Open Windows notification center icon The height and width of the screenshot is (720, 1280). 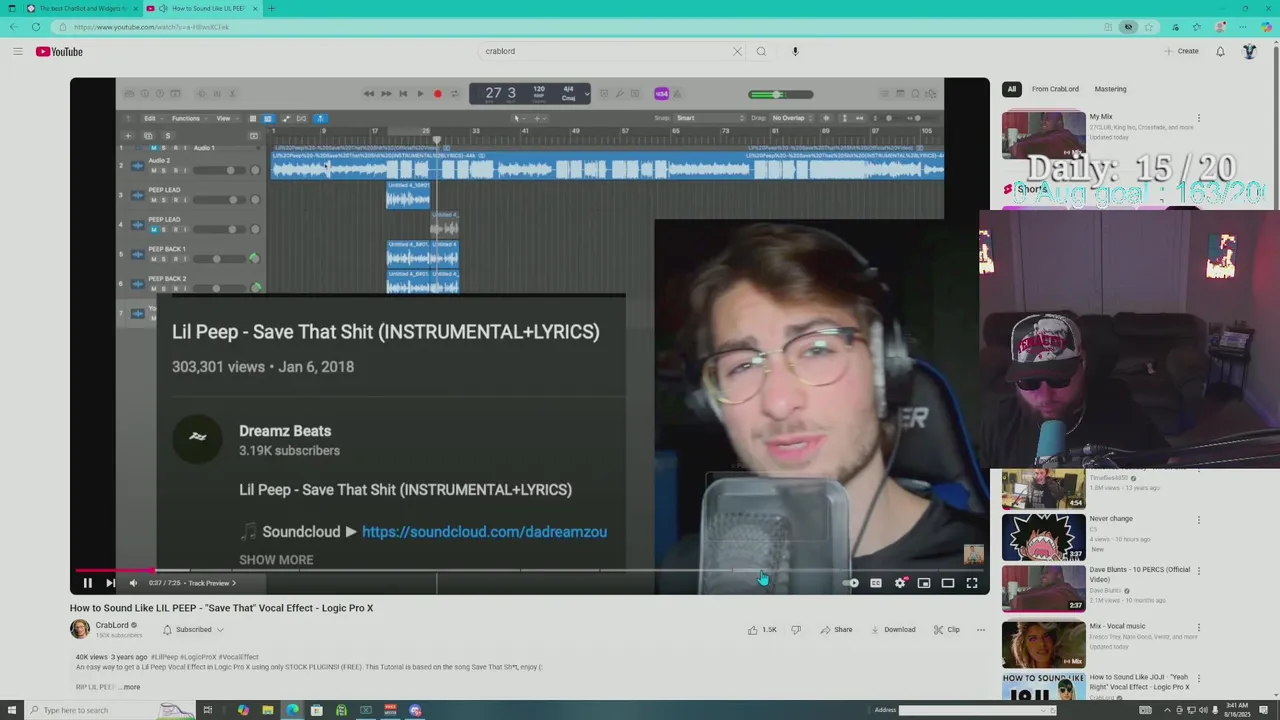pyautogui.click(x=1263, y=710)
